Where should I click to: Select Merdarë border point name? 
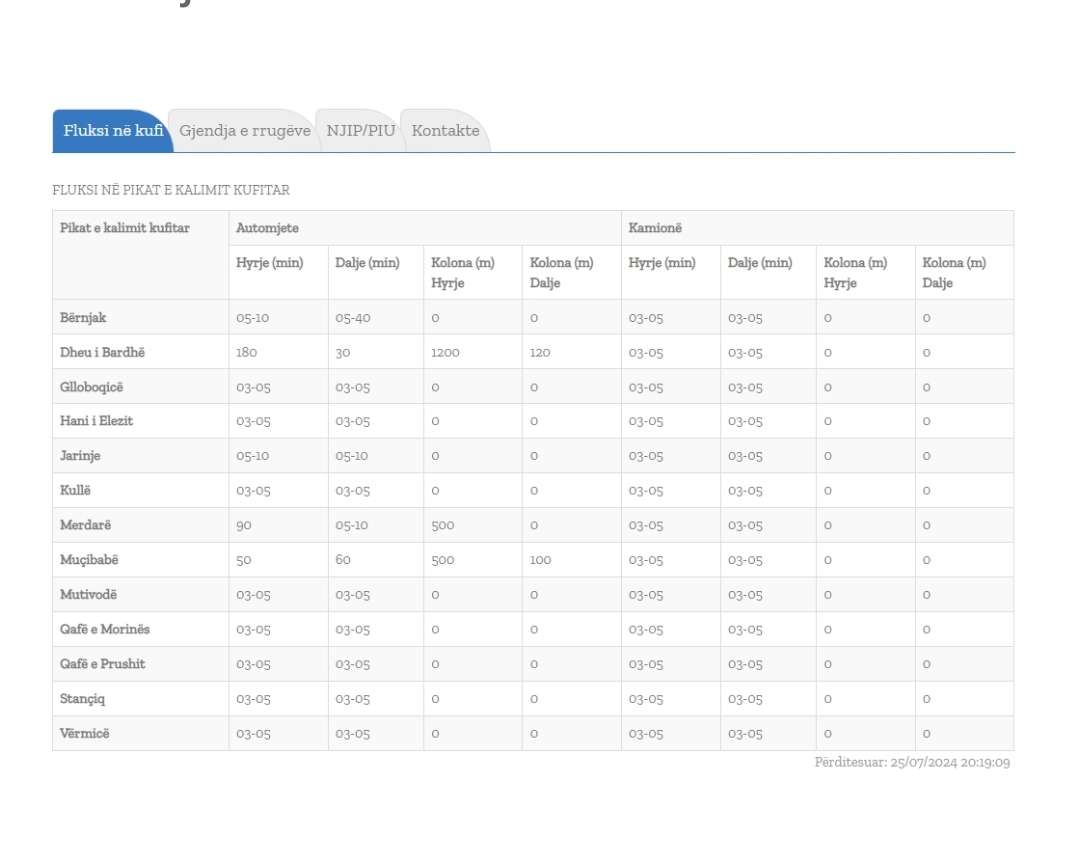coord(85,524)
